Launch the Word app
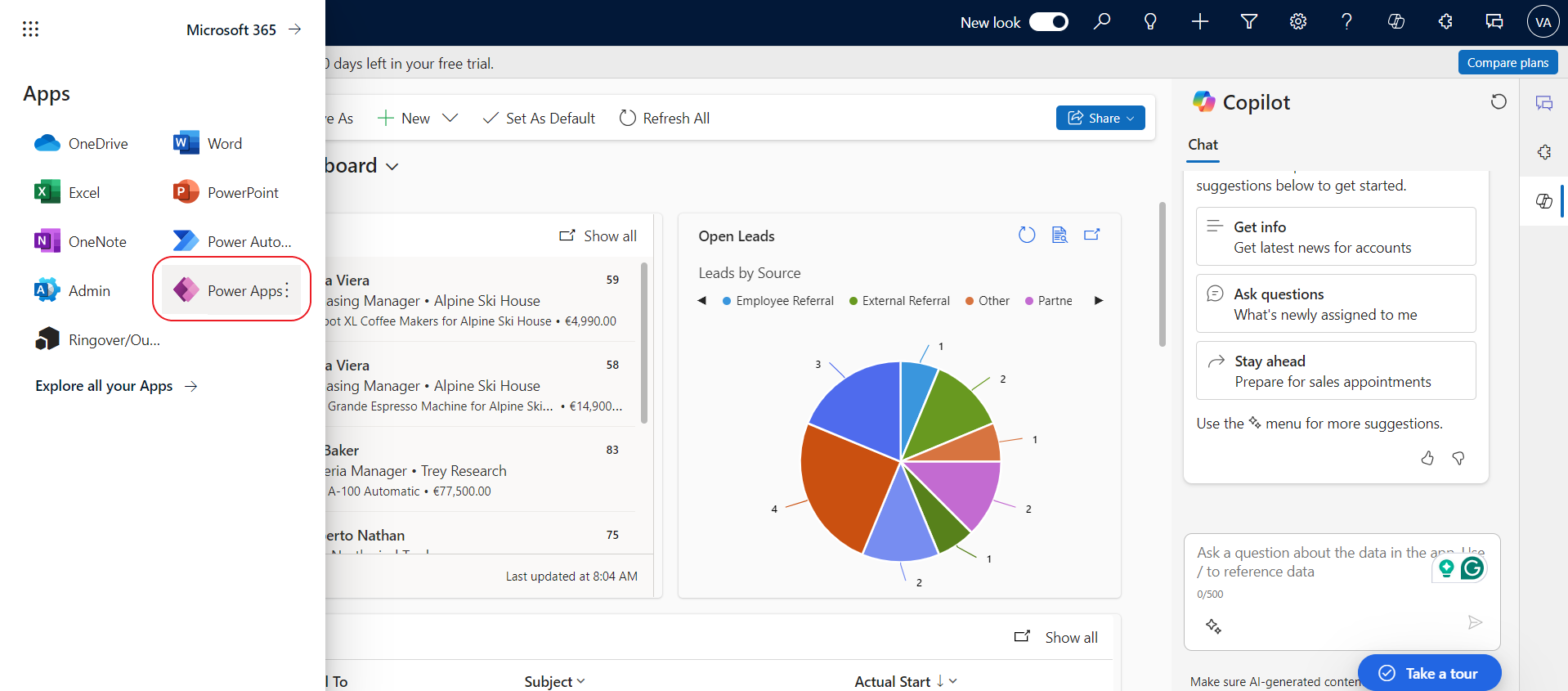This screenshot has height=691, width=1568. click(x=208, y=144)
